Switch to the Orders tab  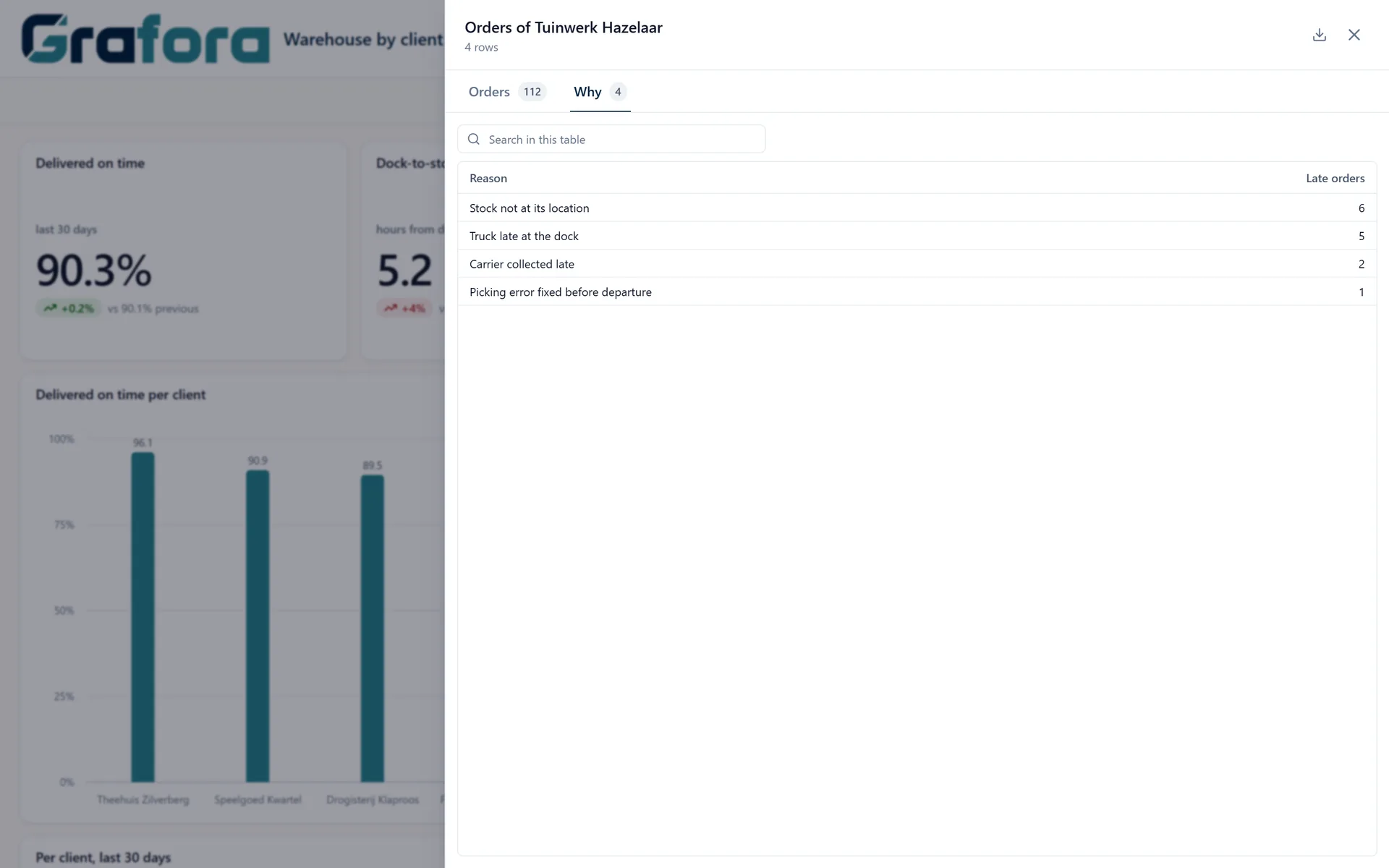pos(506,92)
